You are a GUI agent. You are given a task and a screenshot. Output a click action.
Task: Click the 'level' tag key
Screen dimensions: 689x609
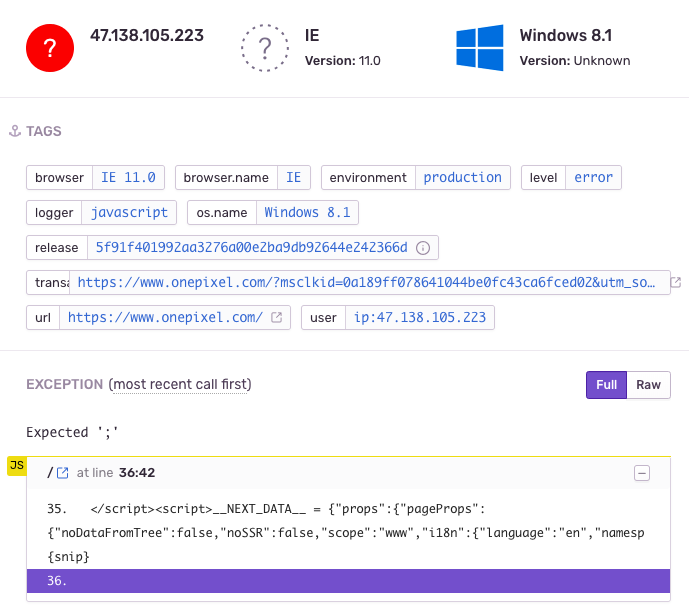tap(543, 178)
